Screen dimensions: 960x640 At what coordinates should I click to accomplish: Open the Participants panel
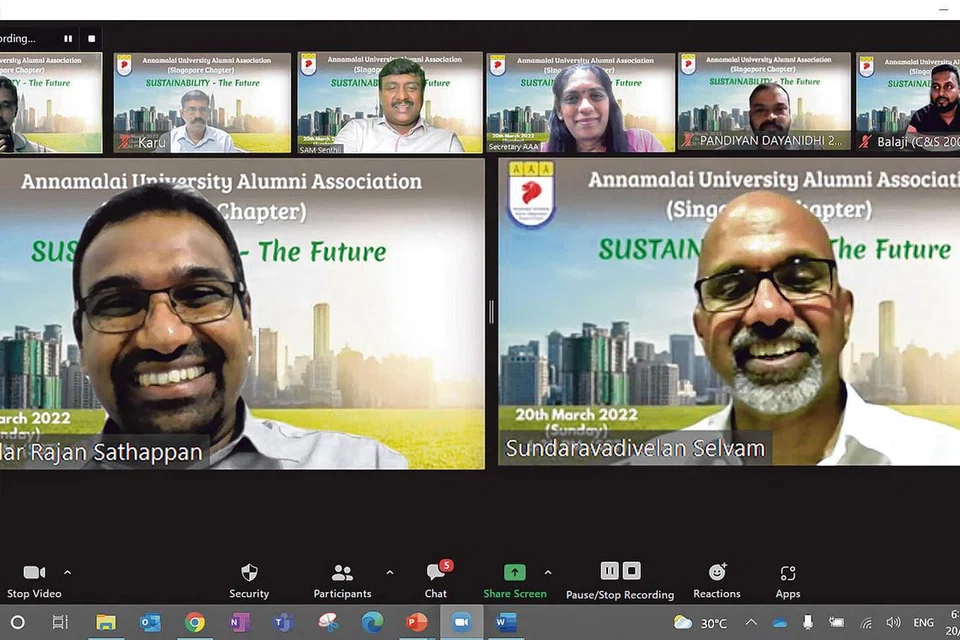coord(342,573)
